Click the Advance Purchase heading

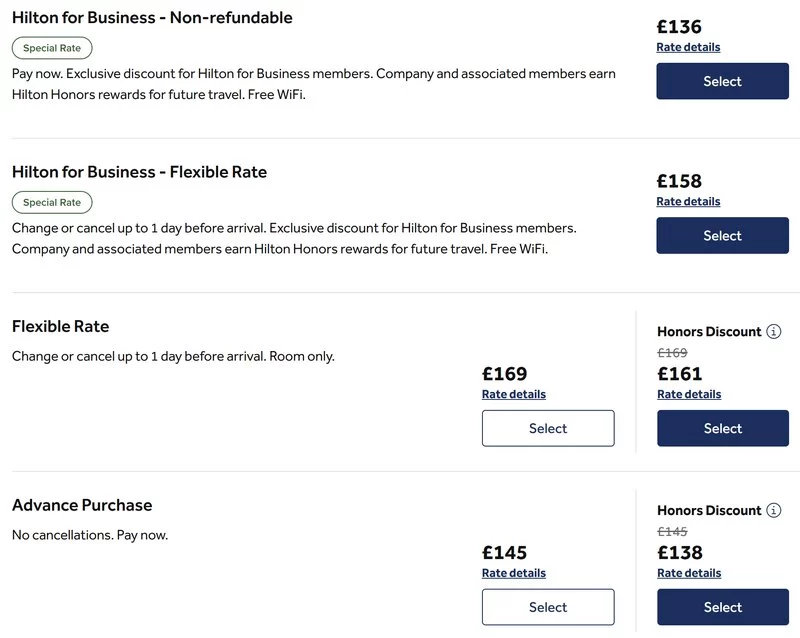tap(82, 505)
